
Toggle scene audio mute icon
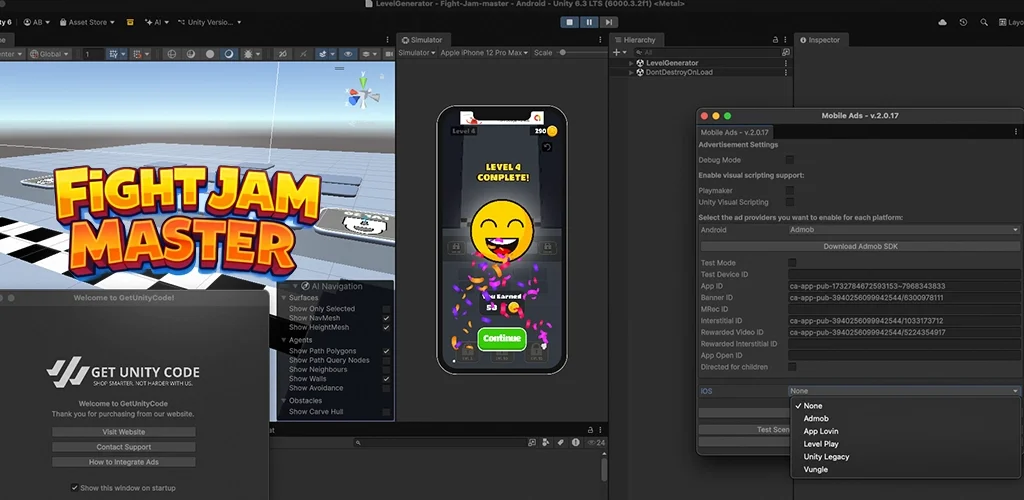pyautogui.click(x=303, y=54)
